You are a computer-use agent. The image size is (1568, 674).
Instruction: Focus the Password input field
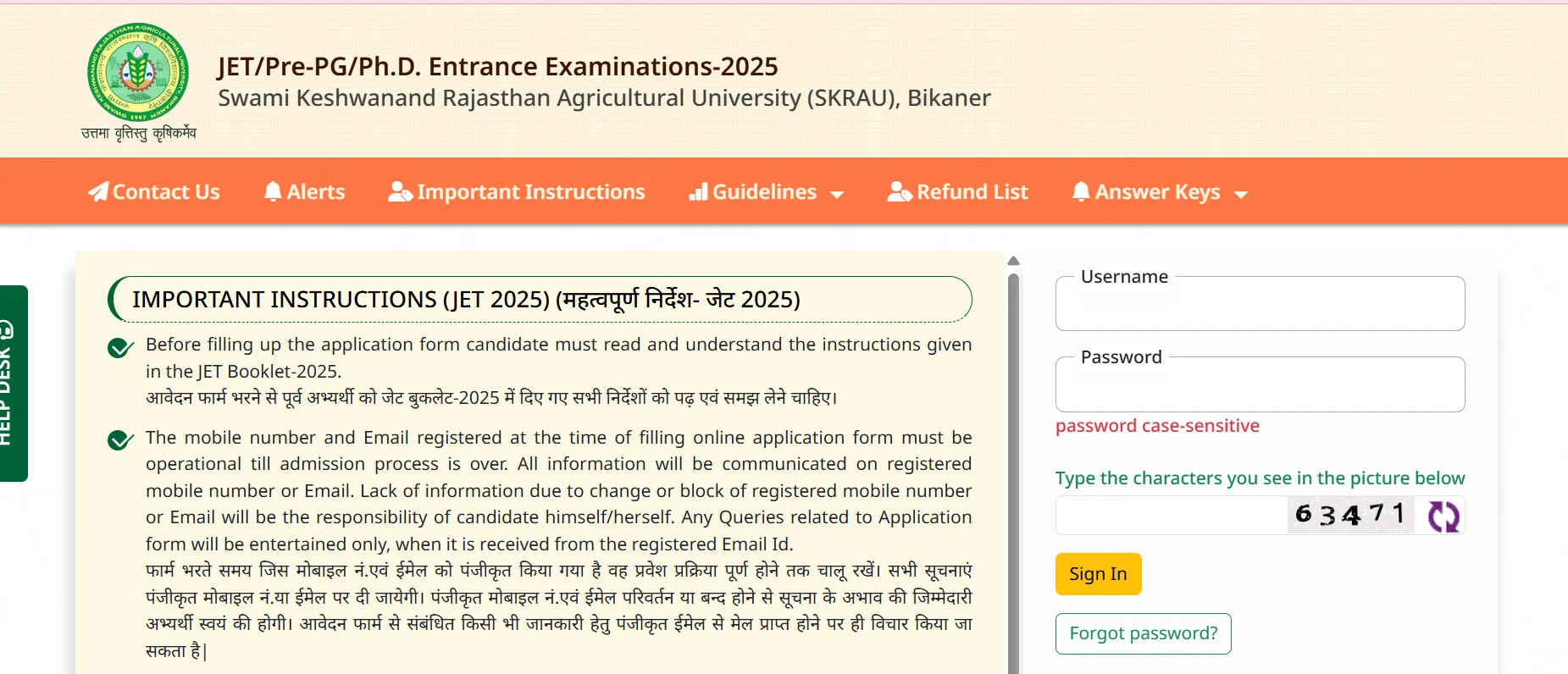click(x=1260, y=386)
